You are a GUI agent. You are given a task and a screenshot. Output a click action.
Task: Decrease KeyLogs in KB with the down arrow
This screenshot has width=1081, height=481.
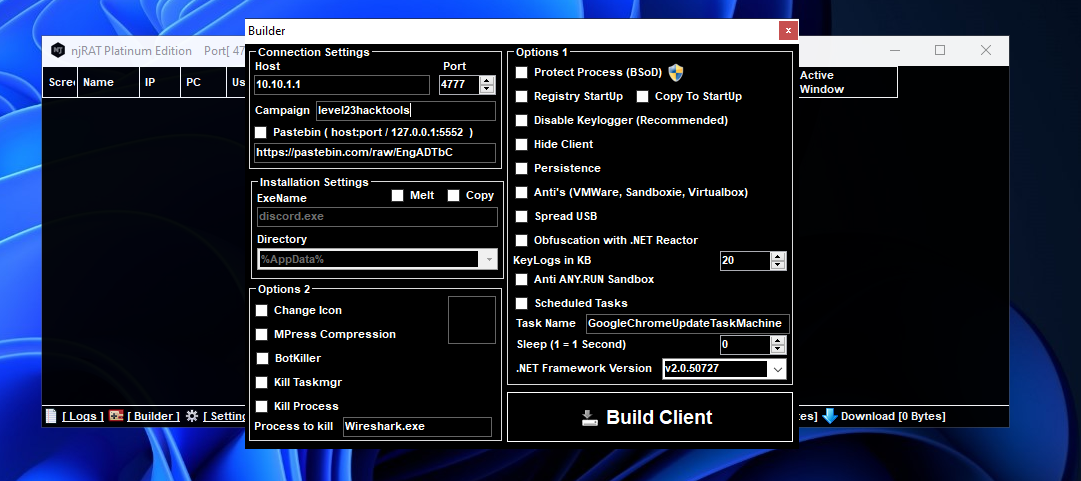778,265
